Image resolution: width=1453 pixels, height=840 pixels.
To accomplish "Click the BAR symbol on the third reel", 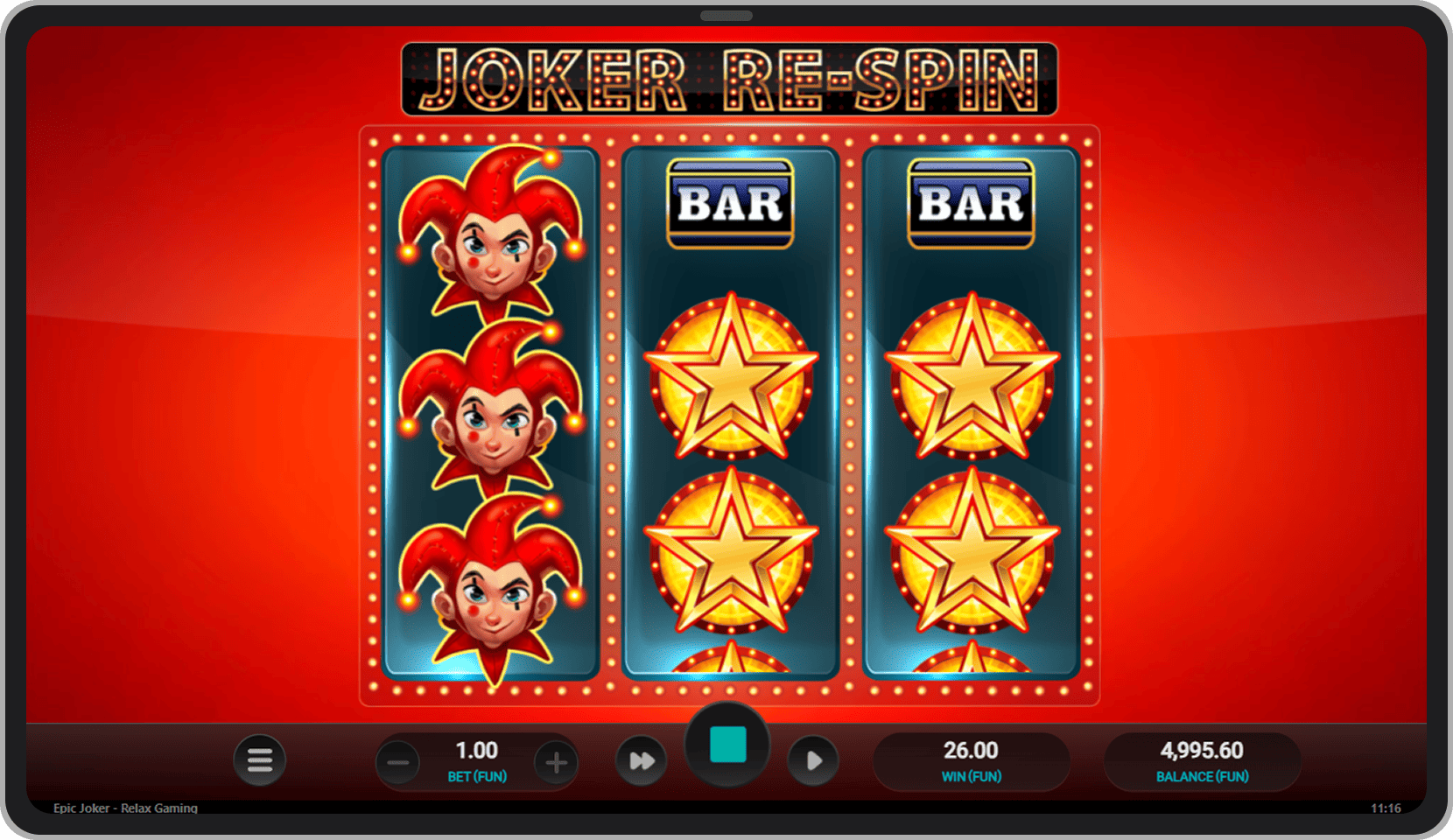I will [x=971, y=204].
